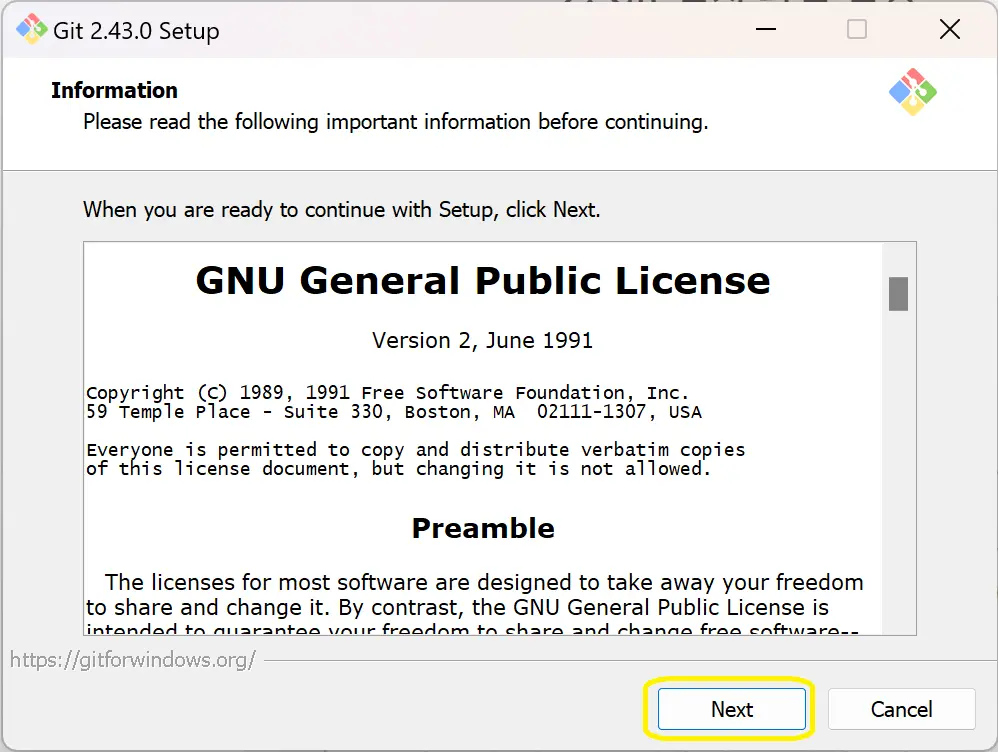Image resolution: width=998 pixels, height=752 pixels.
Task: Click 'Everyone is permitted to copy' line
Action: pos(416,450)
